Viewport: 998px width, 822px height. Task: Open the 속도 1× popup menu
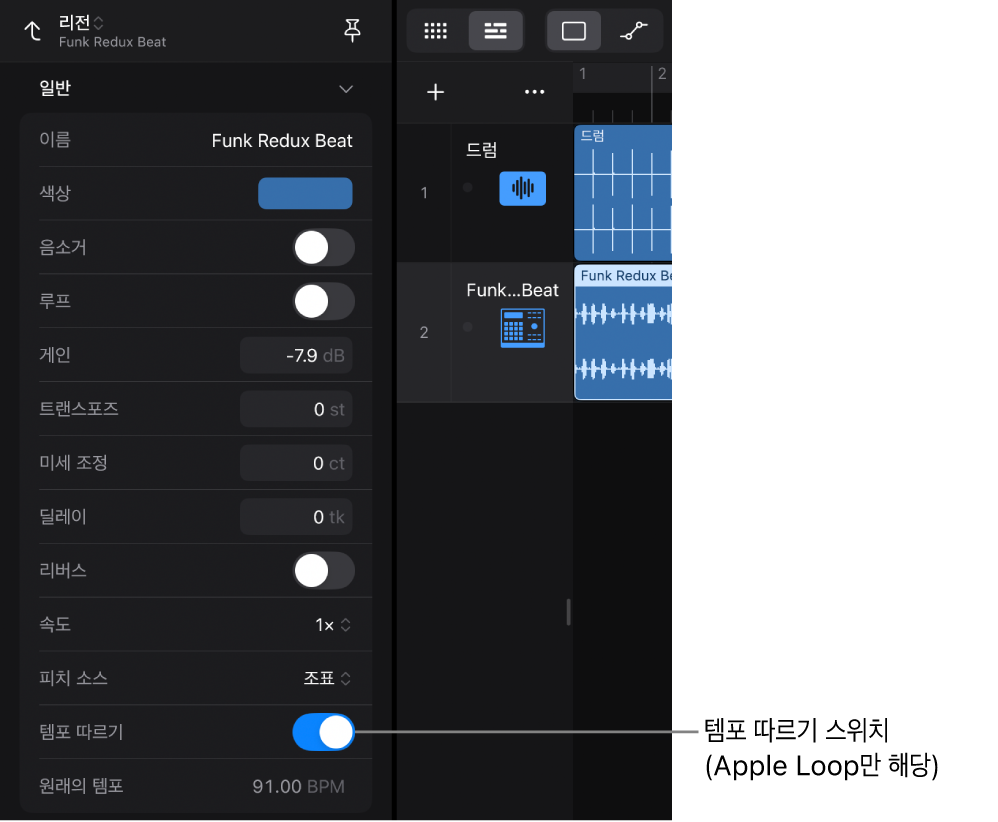[333, 625]
